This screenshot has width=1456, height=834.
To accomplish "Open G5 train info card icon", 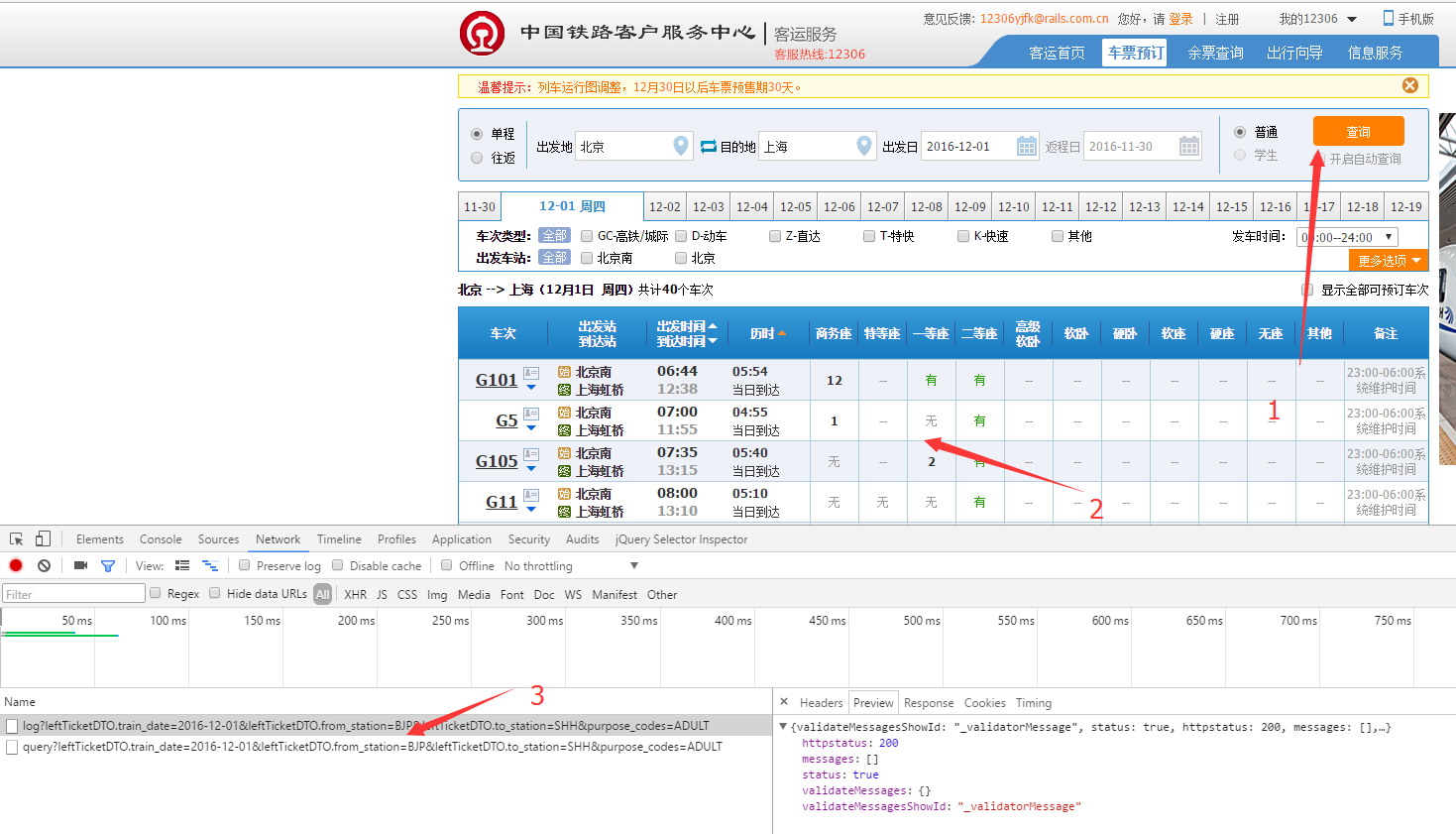I will pyautogui.click(x=531, y=414).
